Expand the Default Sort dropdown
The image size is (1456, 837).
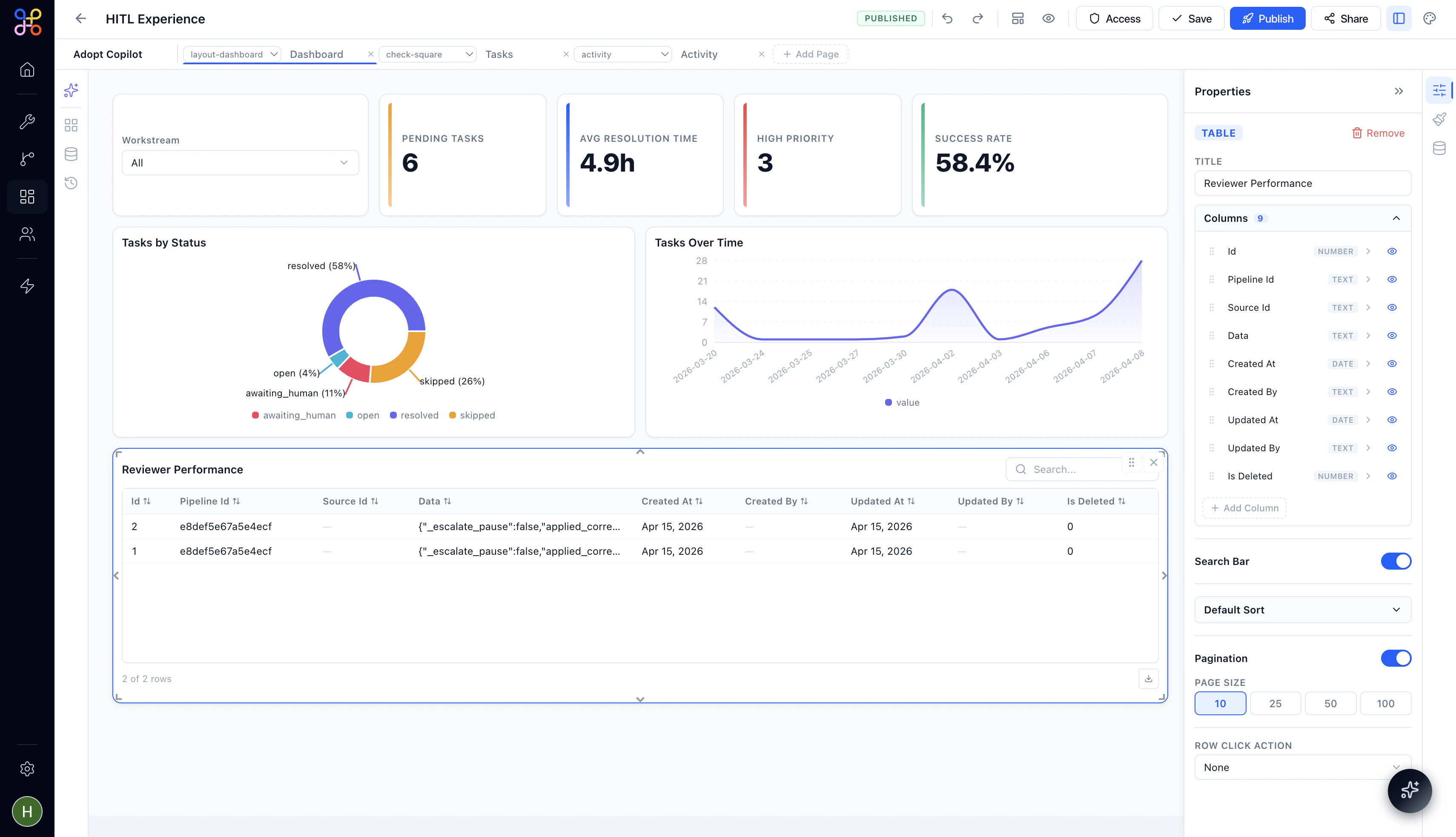[x=1303, y=610]
